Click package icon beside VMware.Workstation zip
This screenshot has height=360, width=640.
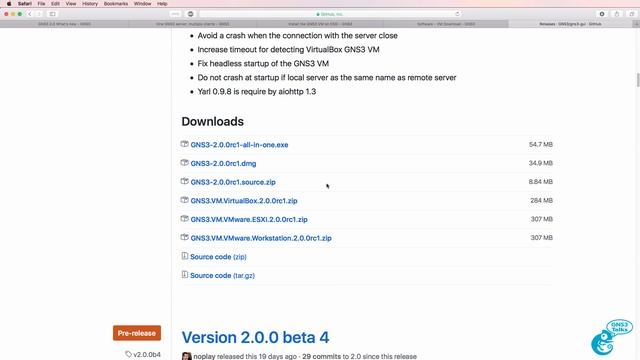(x=184, y=237)
